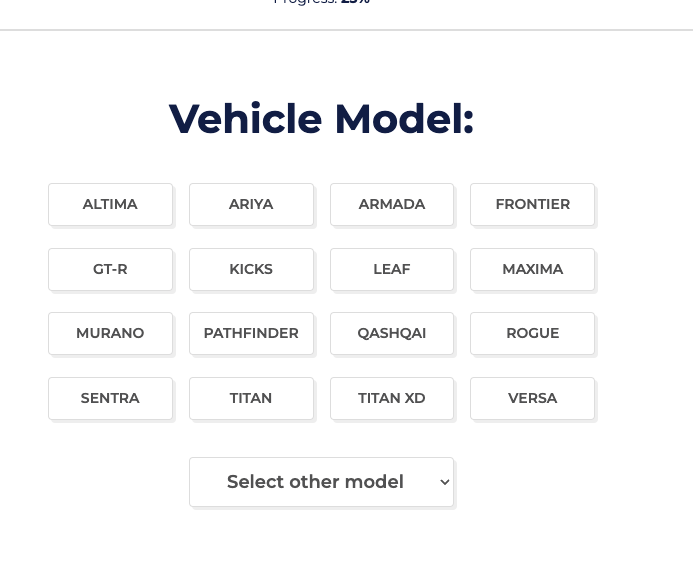The image size is (693, 586).
Task: Select VERSA from the models
Action: (532, 398)
